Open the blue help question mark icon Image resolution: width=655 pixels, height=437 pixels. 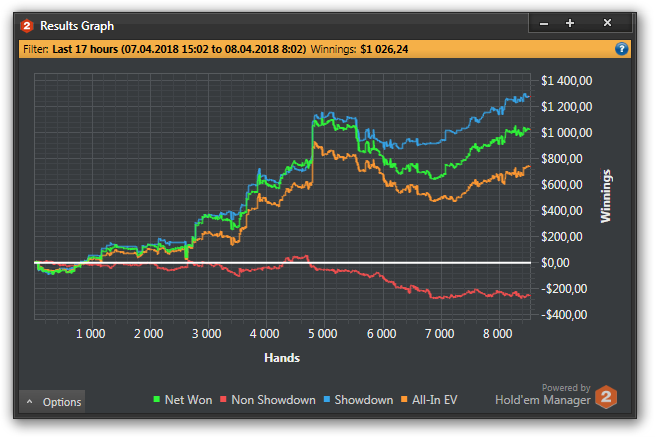pyautogui.click(x=621, y=49)
